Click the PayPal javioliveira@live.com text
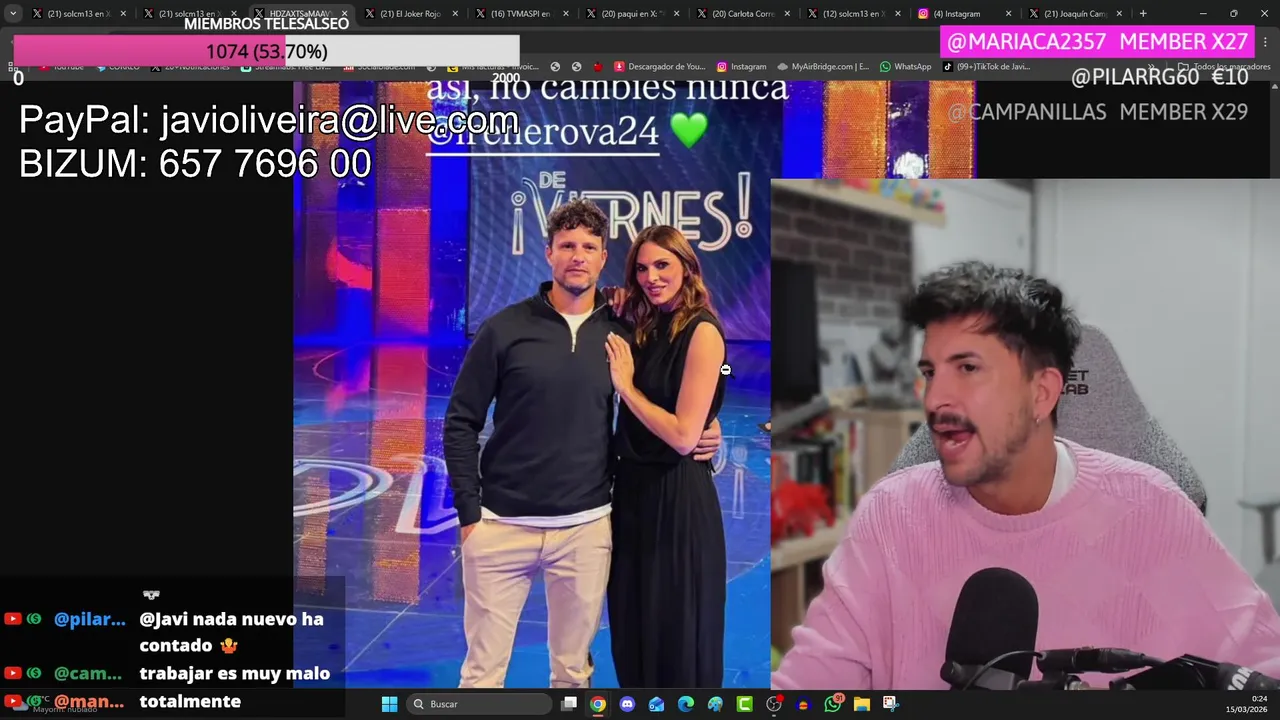The height and width of the screenshot is (720, 1280). coord(269,121)
